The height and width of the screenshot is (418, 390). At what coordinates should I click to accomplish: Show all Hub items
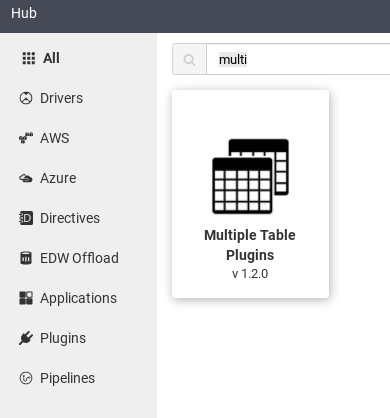pyautogui.click(x=51, y=58)
